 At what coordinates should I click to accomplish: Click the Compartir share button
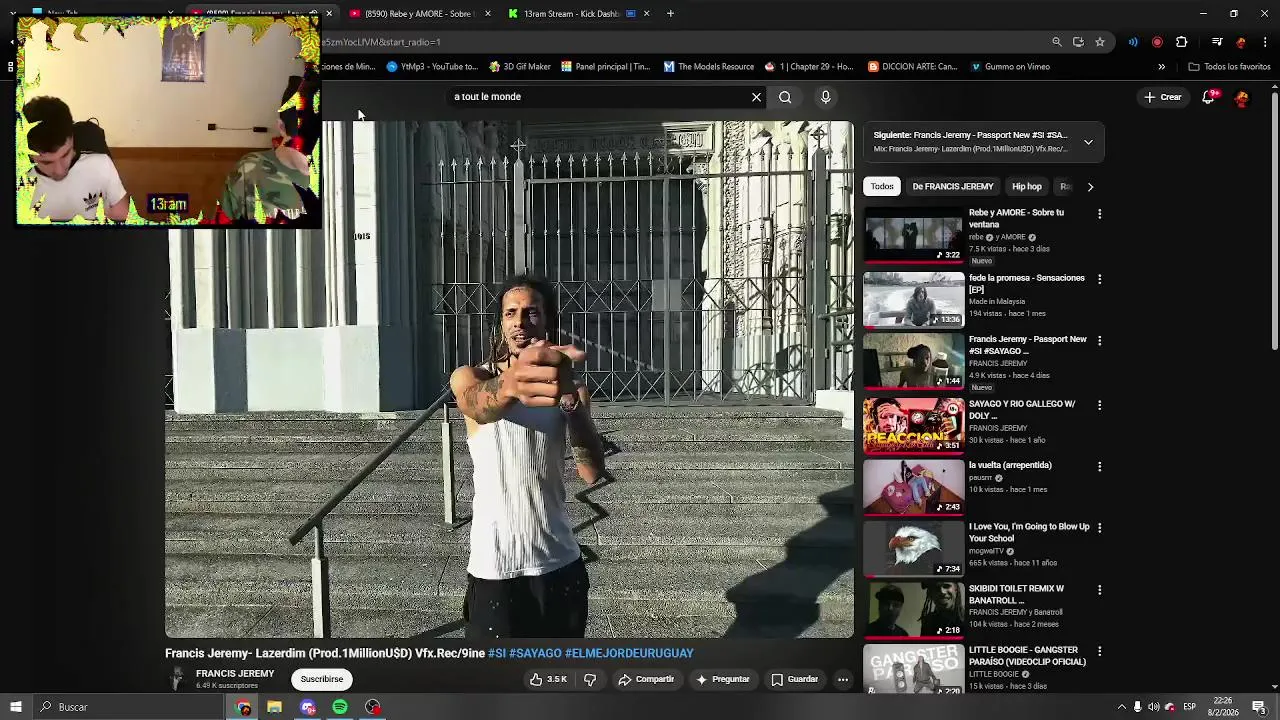[646, 679]
